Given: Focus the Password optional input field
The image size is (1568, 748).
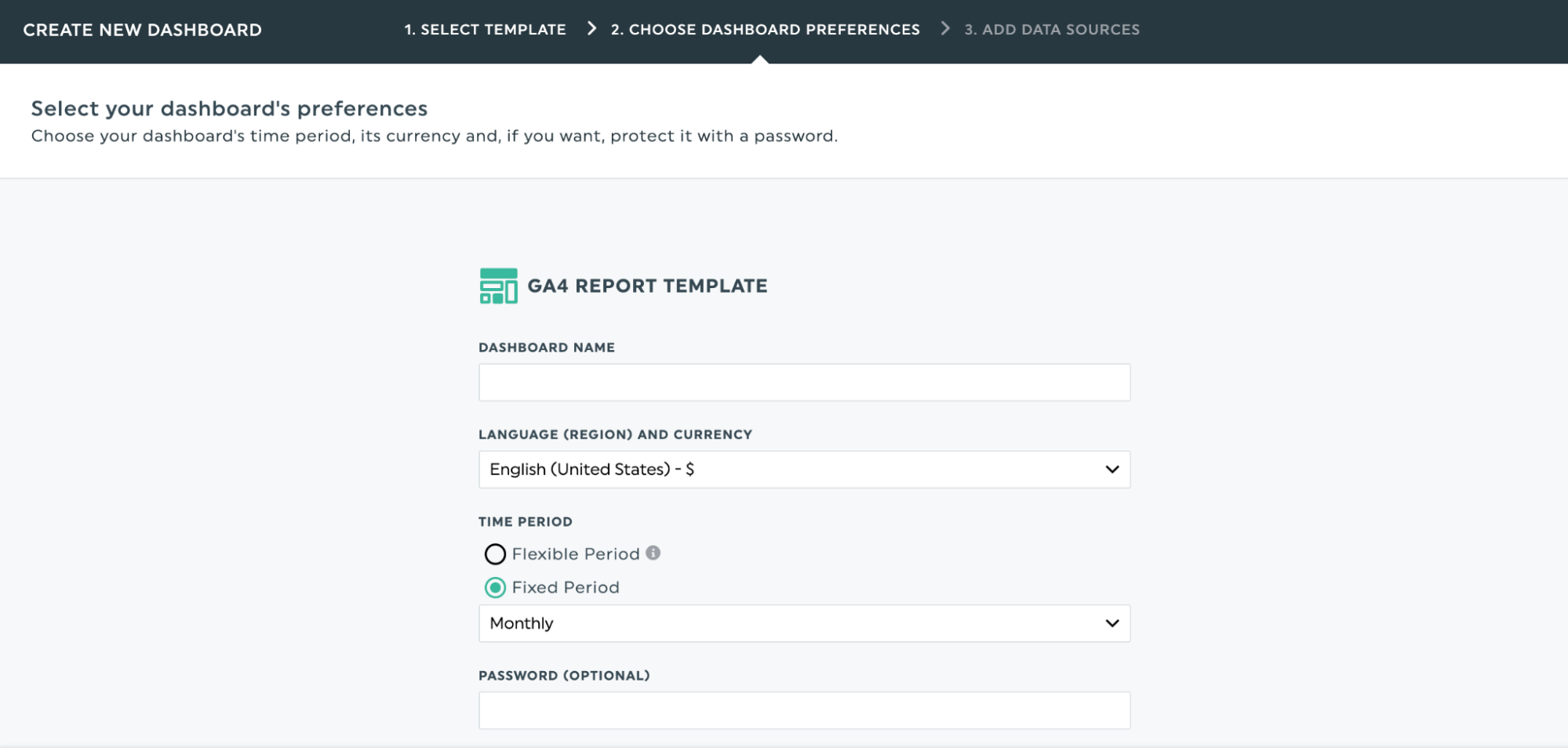Looking at the screenshot, I should pos(804,710).
